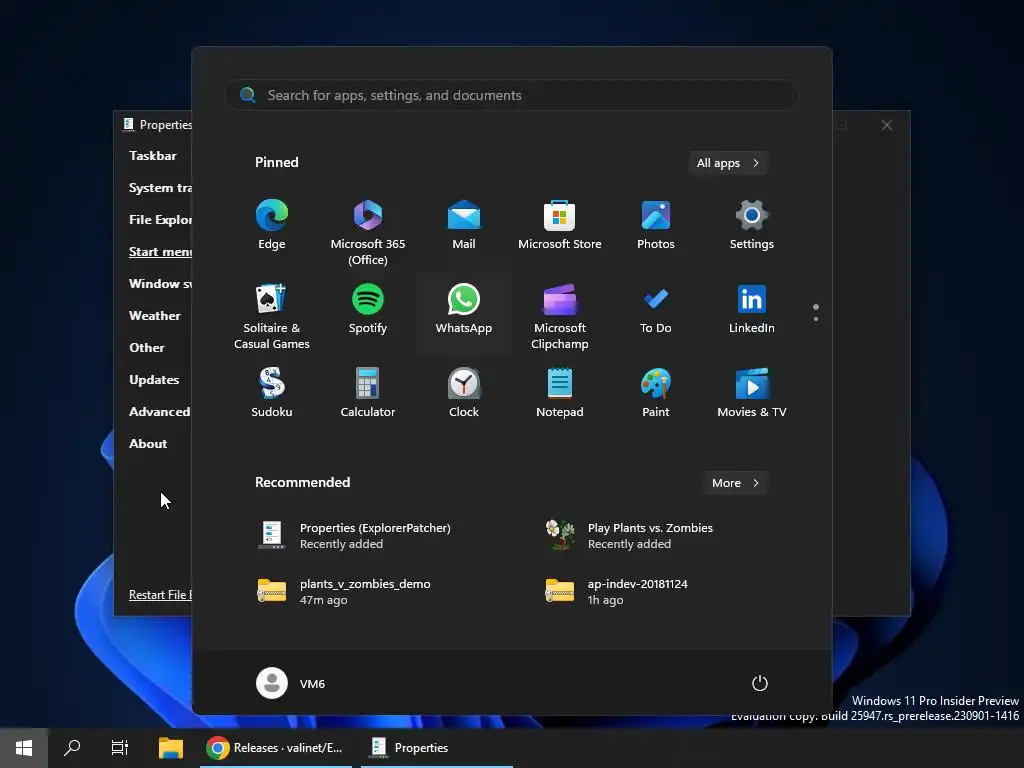Open taskbar Search magnifier
The height and width of the screenshot is (768, 1024).
click(x=72, y=747)
